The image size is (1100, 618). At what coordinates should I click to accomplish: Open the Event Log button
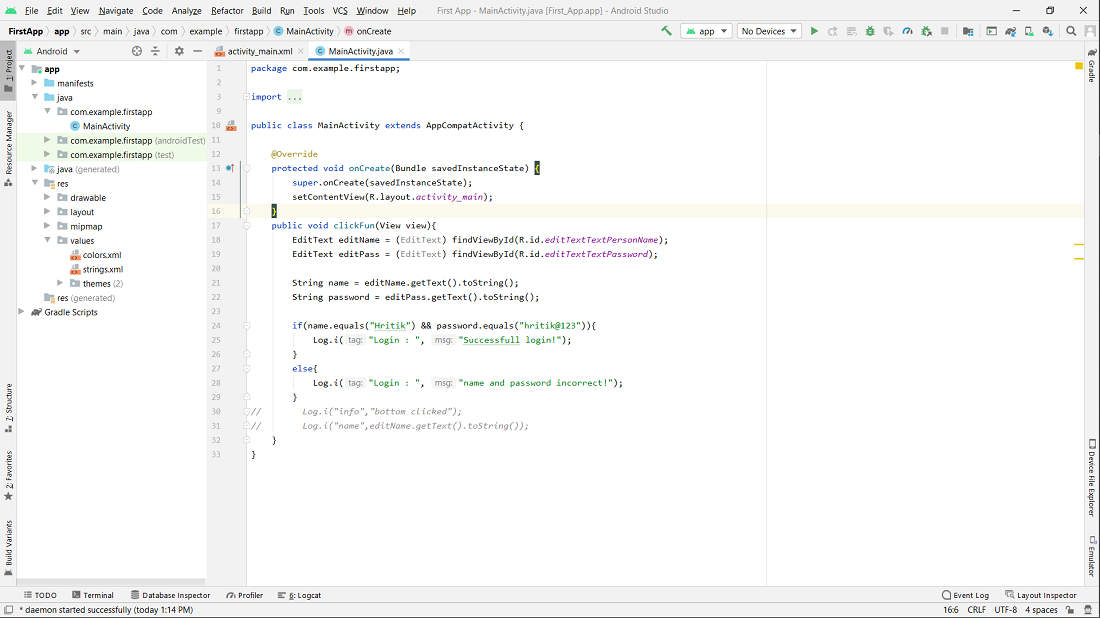(x=966, y=595)
